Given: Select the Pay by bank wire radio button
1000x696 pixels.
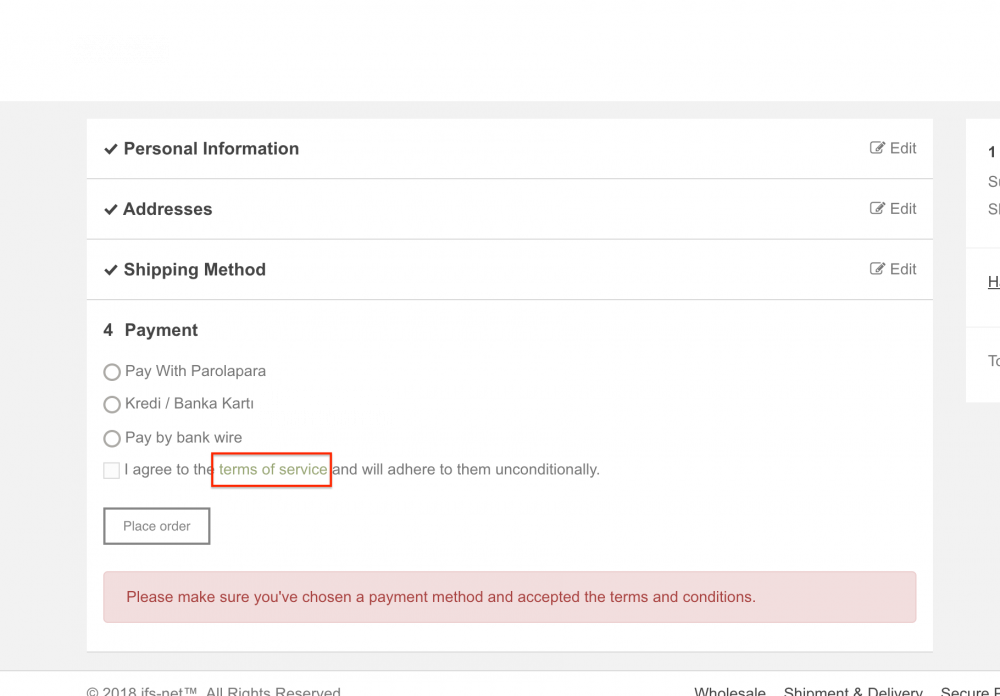Looking at the screenshot, I should coord(112,438).
